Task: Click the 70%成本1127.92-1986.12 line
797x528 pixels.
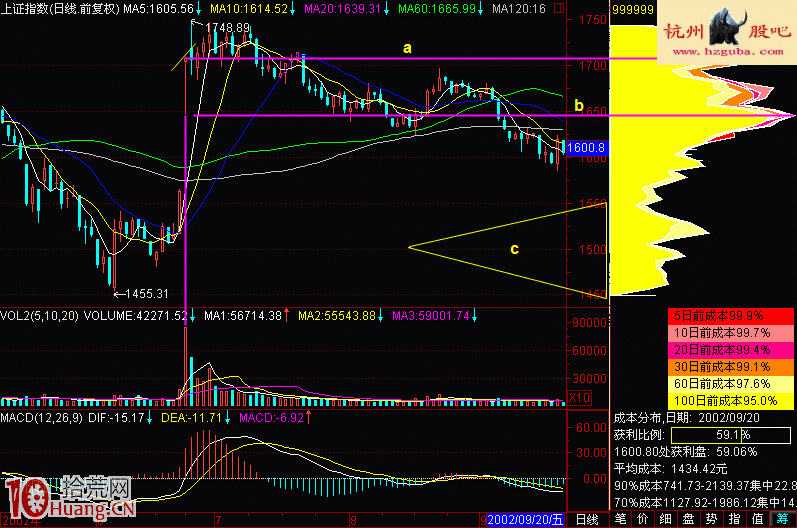Action: tap(704, 503)
